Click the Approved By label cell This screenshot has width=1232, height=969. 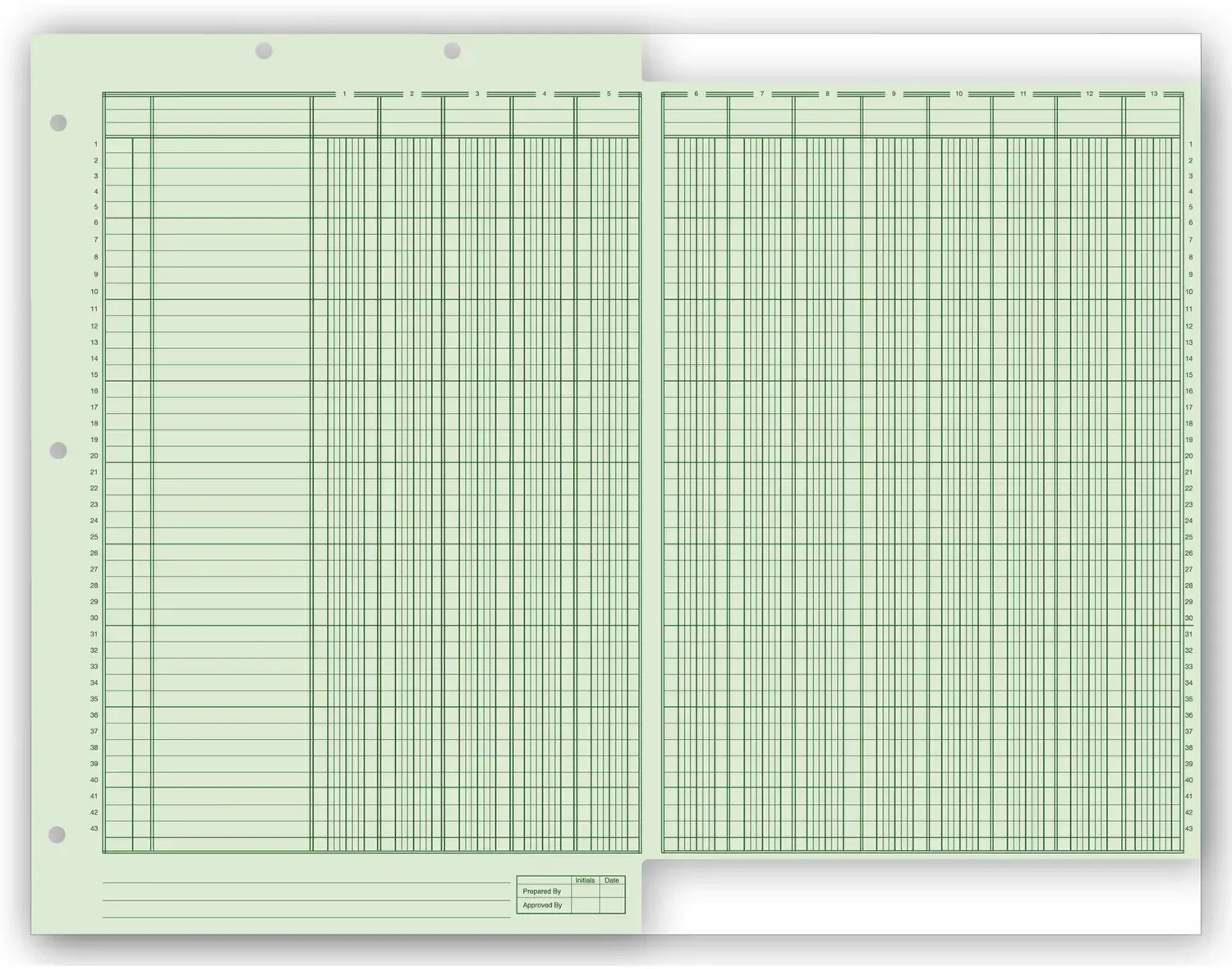point(542,906)
